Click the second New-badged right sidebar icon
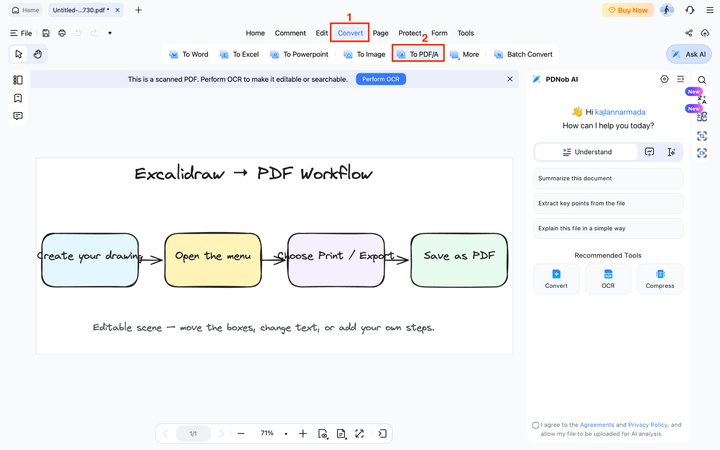 pos(702,116)
